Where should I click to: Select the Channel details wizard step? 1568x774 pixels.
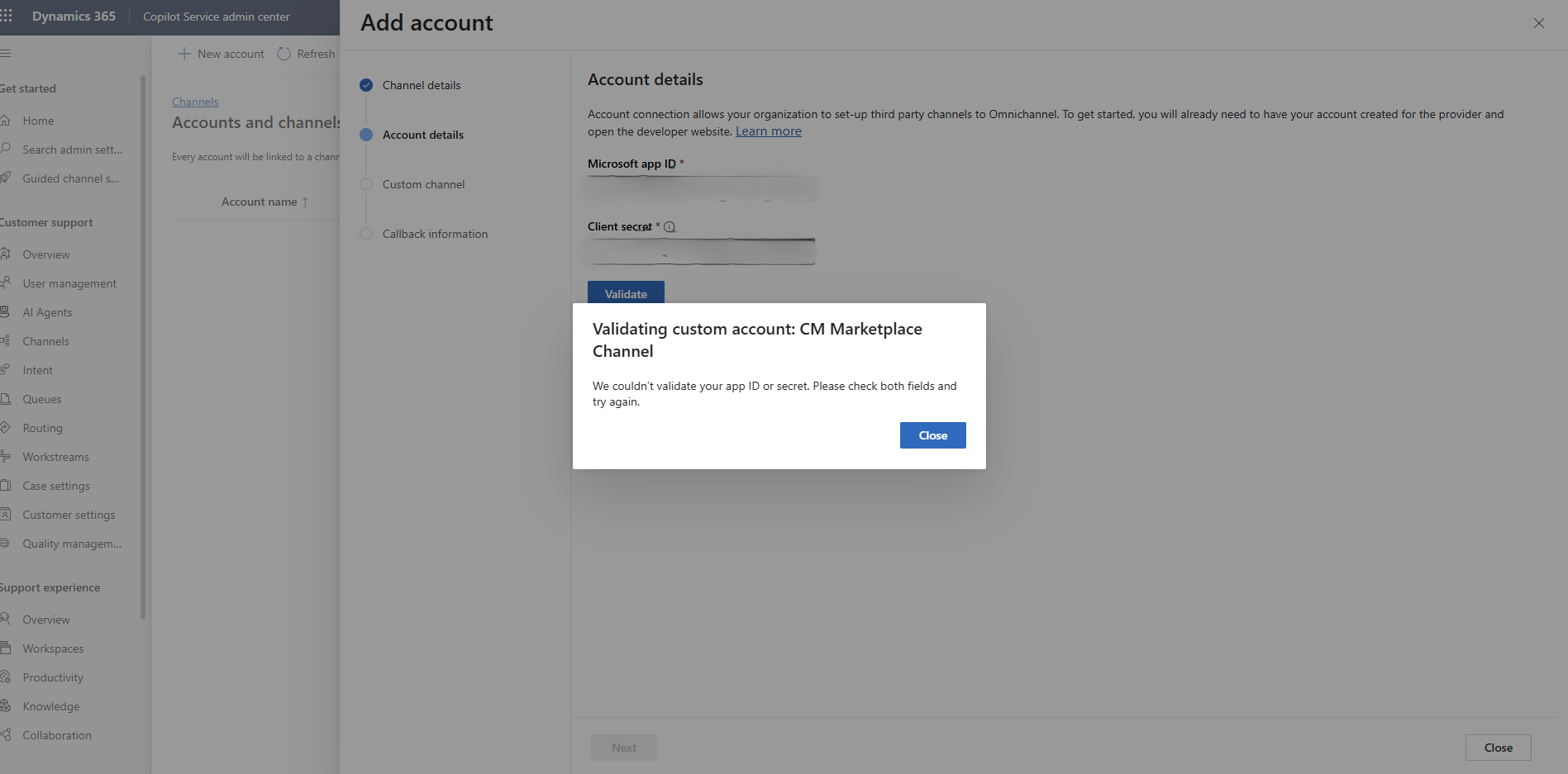[411, 85]
